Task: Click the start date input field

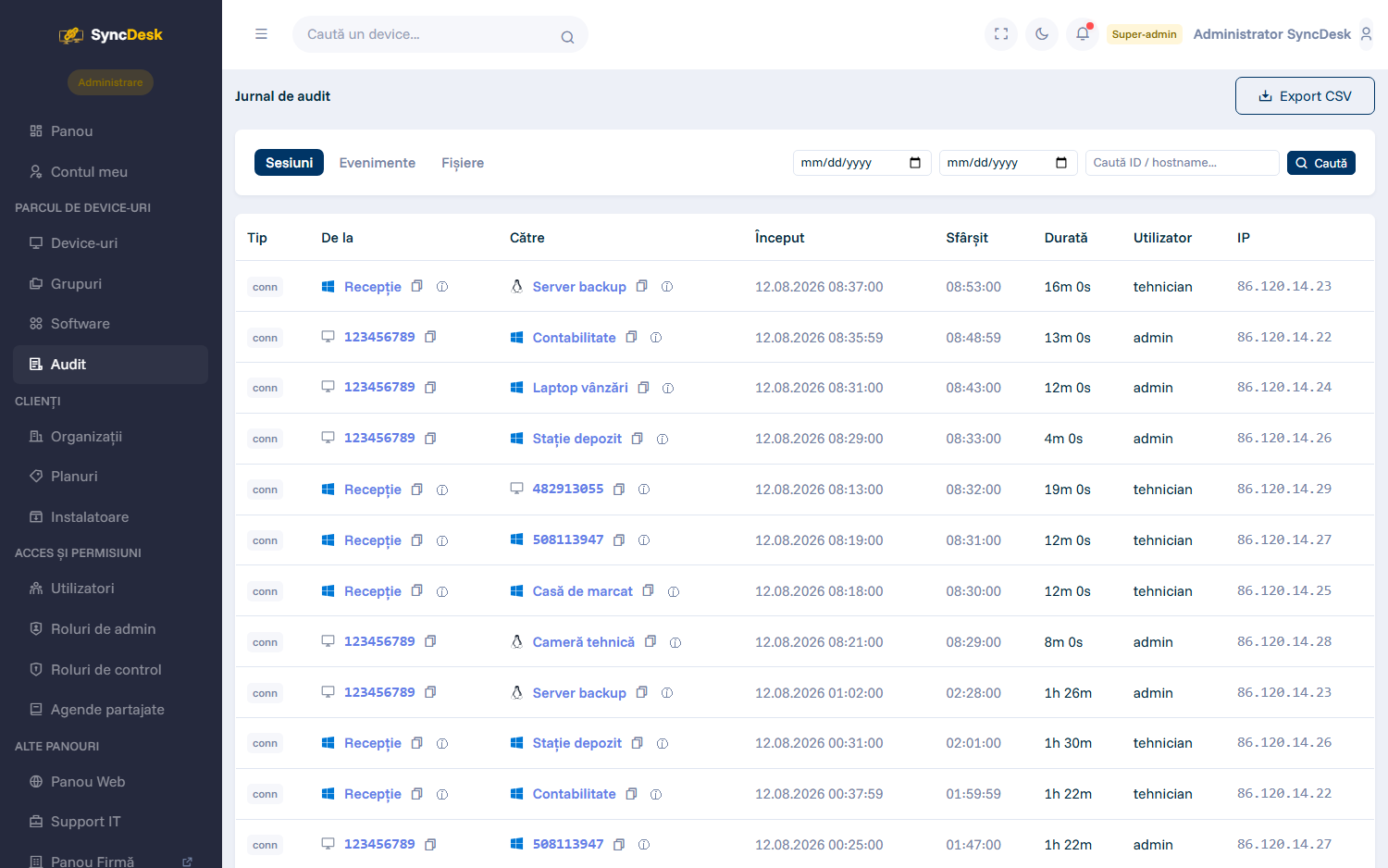Action: [x=862, y=163]
